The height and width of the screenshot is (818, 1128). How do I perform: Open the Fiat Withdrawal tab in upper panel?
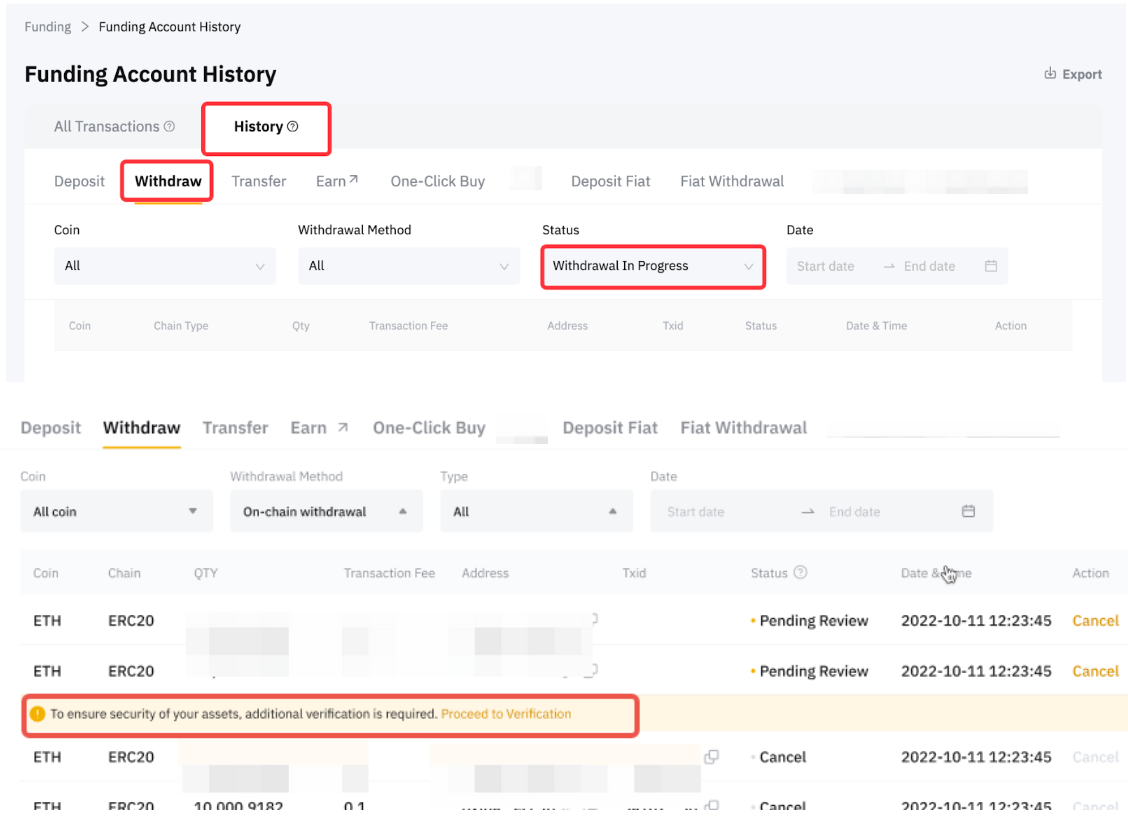click(732, 181)
